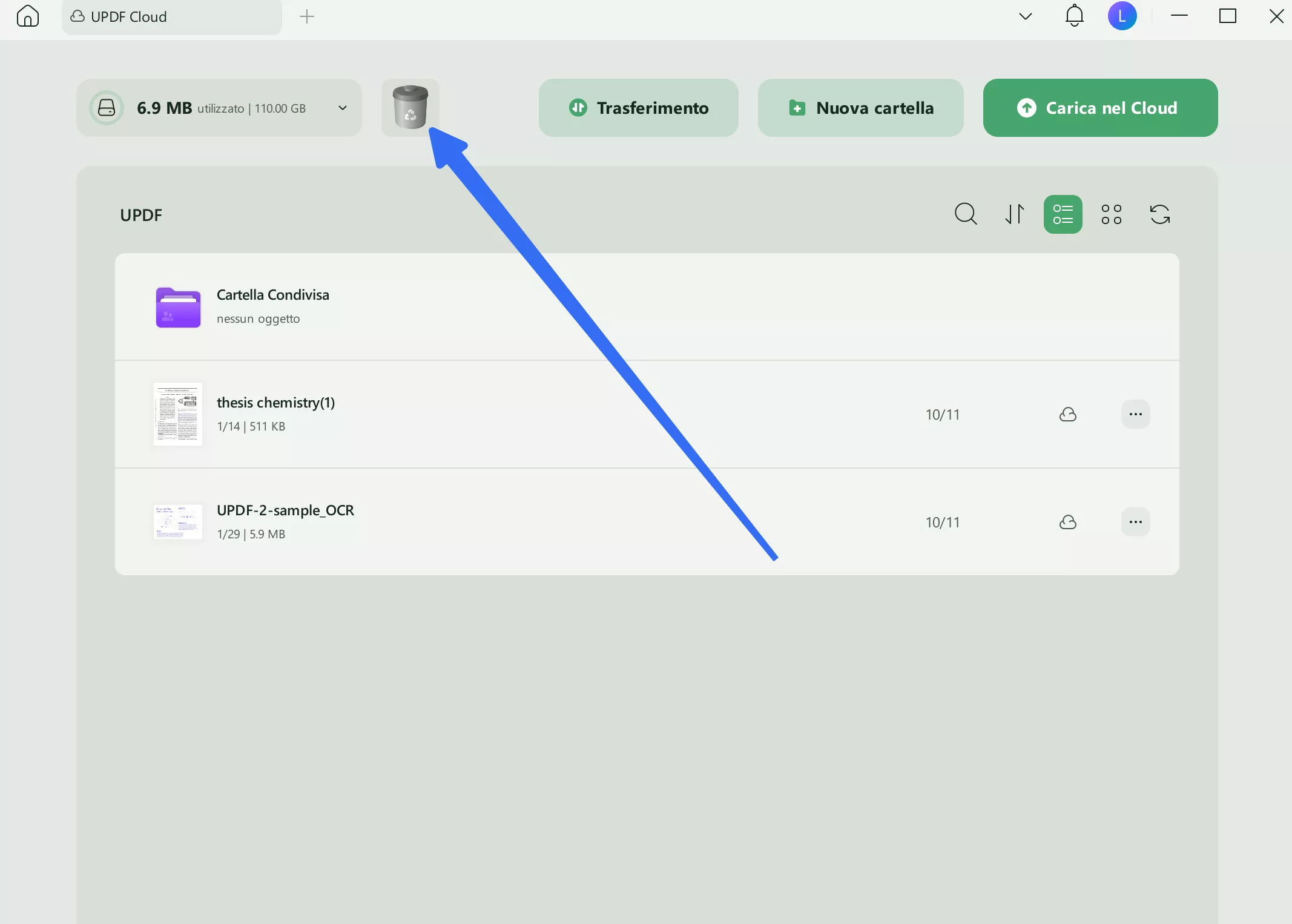Select the UPDF Cloud tab

point(171,17)
